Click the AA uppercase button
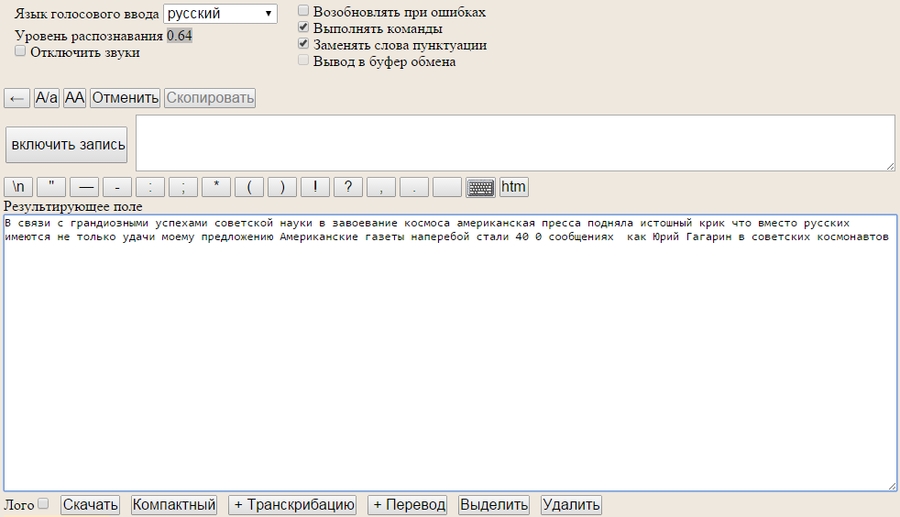This screenshot has width=900, height=517. [x=75, y=98]
